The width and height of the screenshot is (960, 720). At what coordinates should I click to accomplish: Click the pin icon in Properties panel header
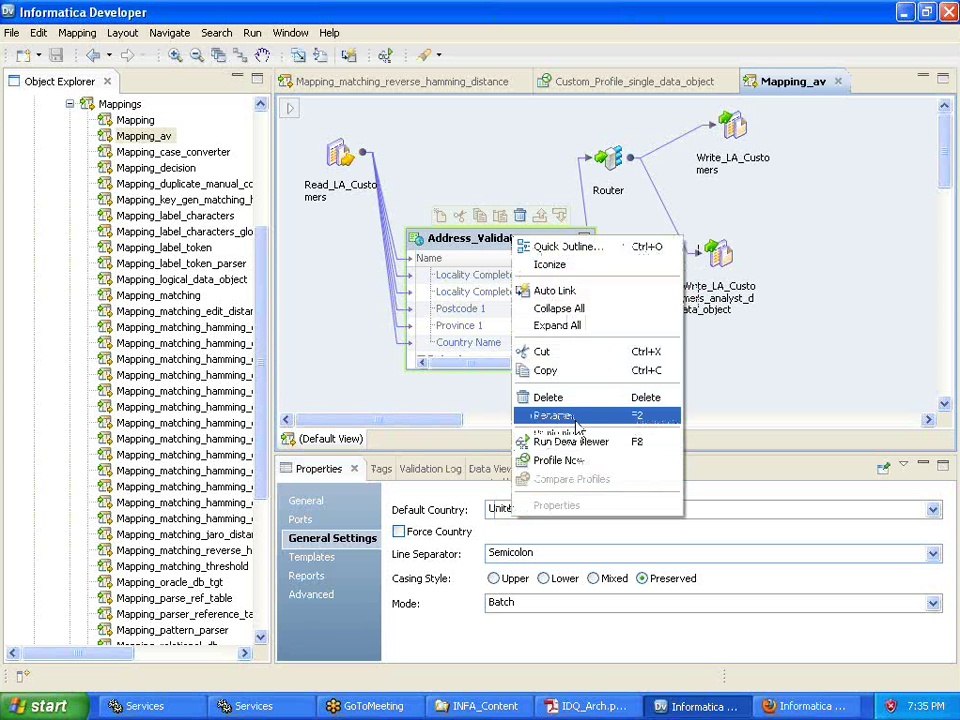pyautogui.click(x=883, y=468)
